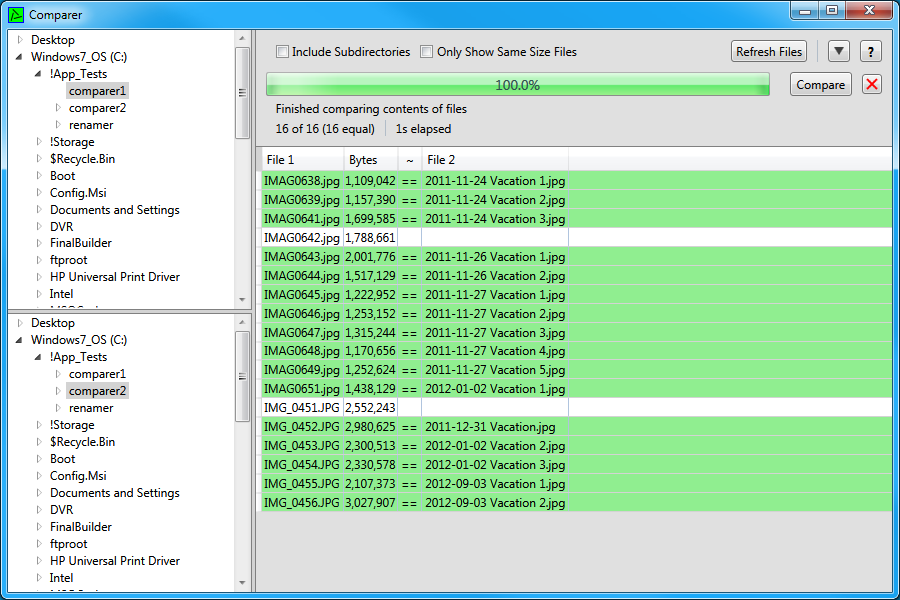Enable Only Show Same Size Files
The height and width of the screenshot is (600, 900).
coord(426,51)
